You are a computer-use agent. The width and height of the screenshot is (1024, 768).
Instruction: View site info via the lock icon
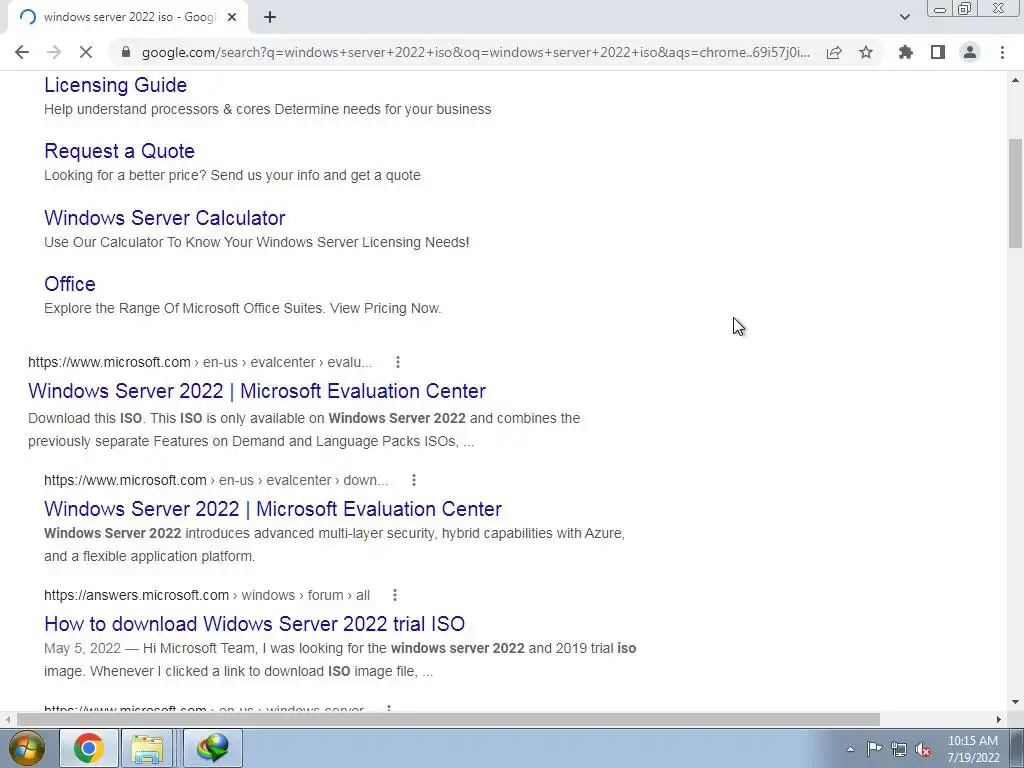point(126,52)
